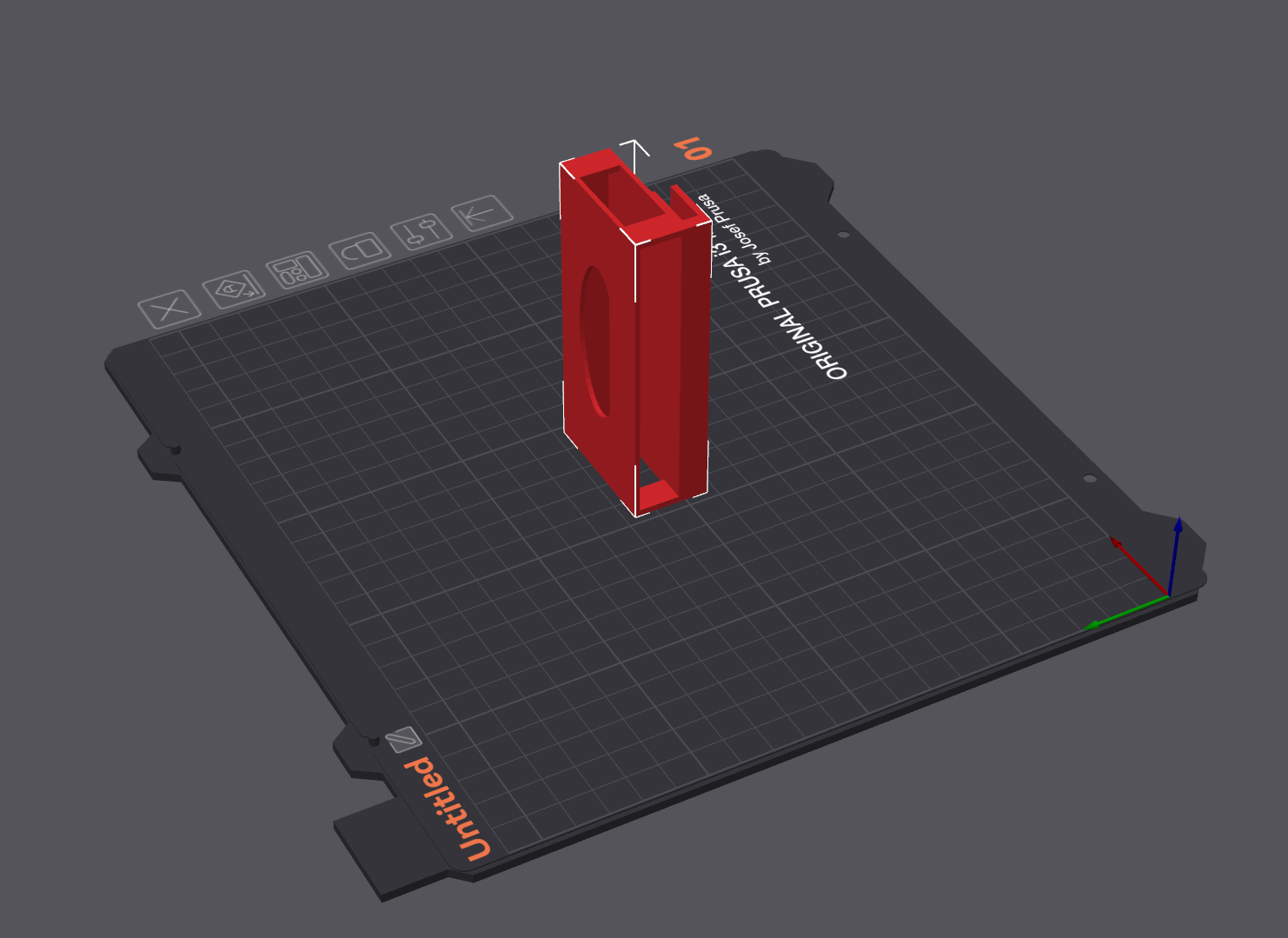Click the remove plate X icon
The width and height of the screenshot is (1288, 938).
(x=170, y=309)
